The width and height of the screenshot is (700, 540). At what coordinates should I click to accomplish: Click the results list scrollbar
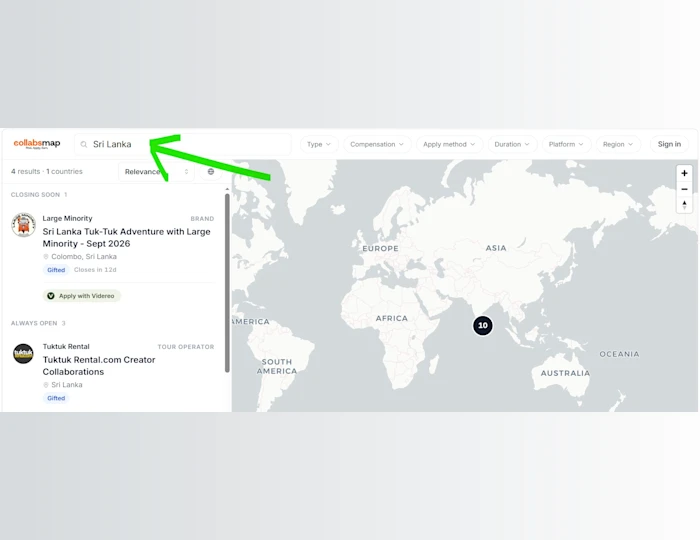[227, 283]
